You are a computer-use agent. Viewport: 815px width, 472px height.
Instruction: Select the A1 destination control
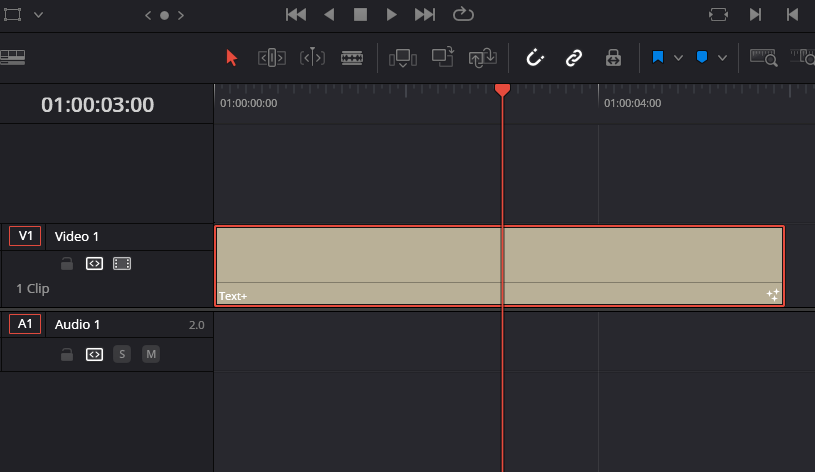(x=25, y=324)
